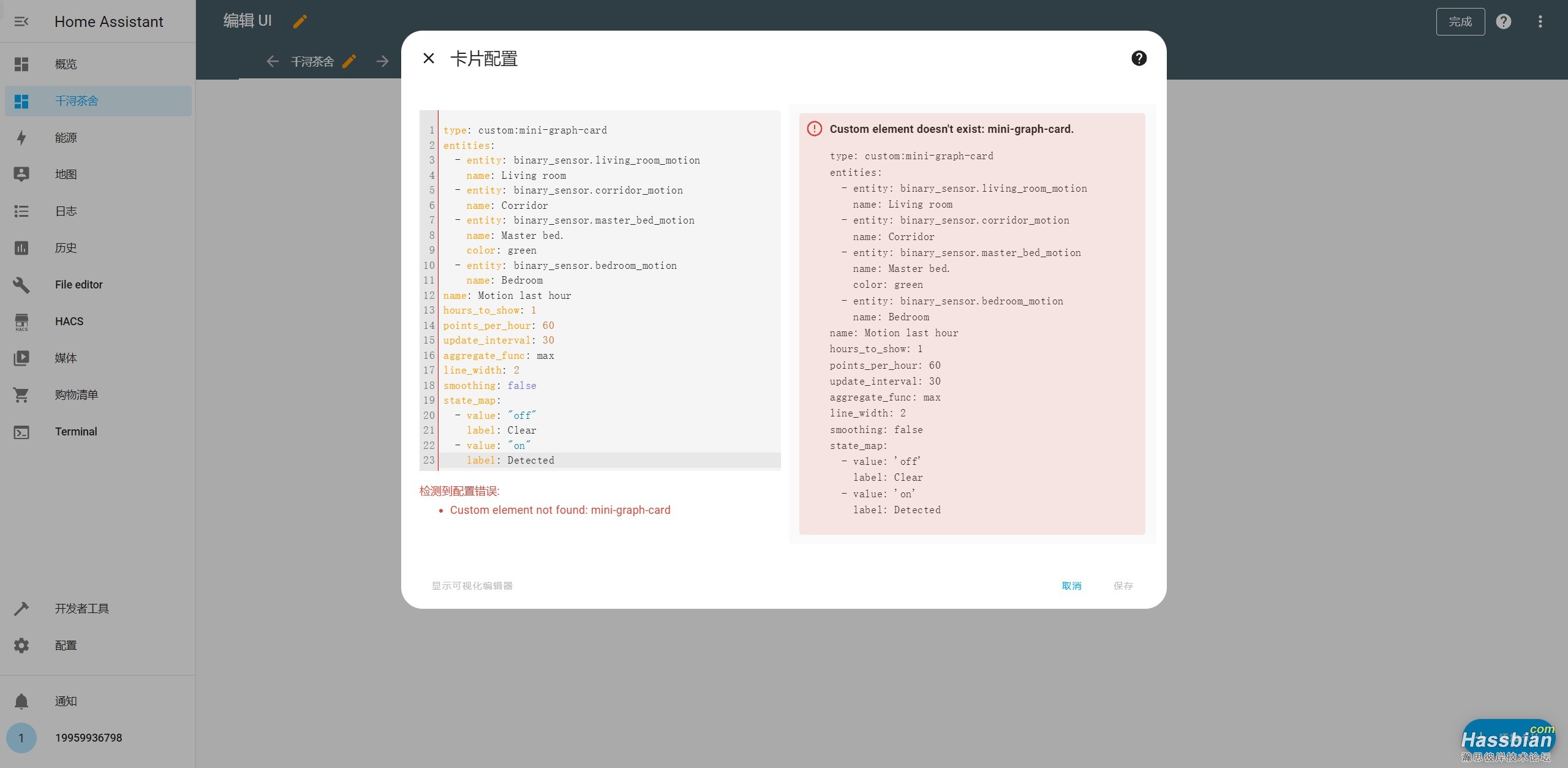
Task: Click YAML line 'type: custom:mini-graph-card'
Action: pyautogui.click(x=525, y=130)
